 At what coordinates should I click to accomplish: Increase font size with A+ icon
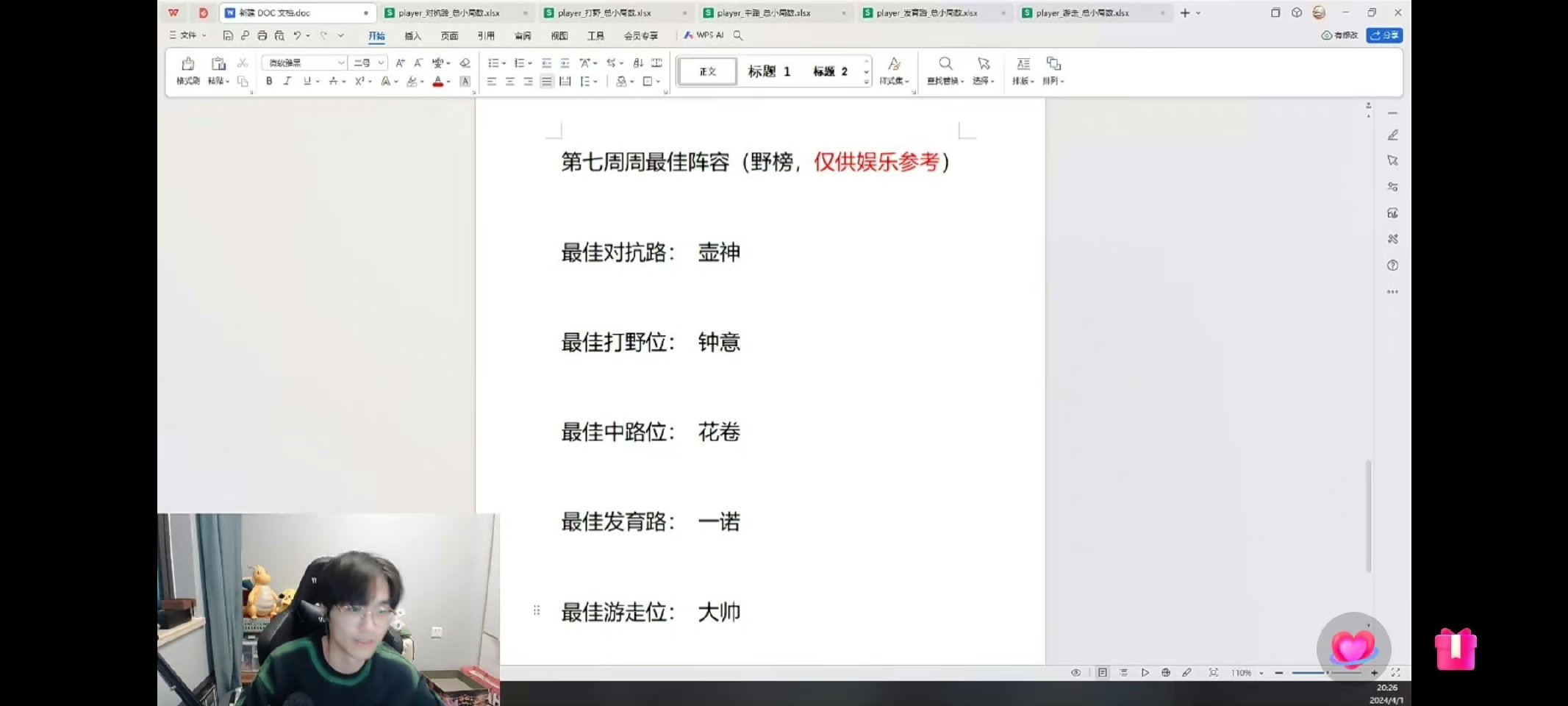point(400,63)
